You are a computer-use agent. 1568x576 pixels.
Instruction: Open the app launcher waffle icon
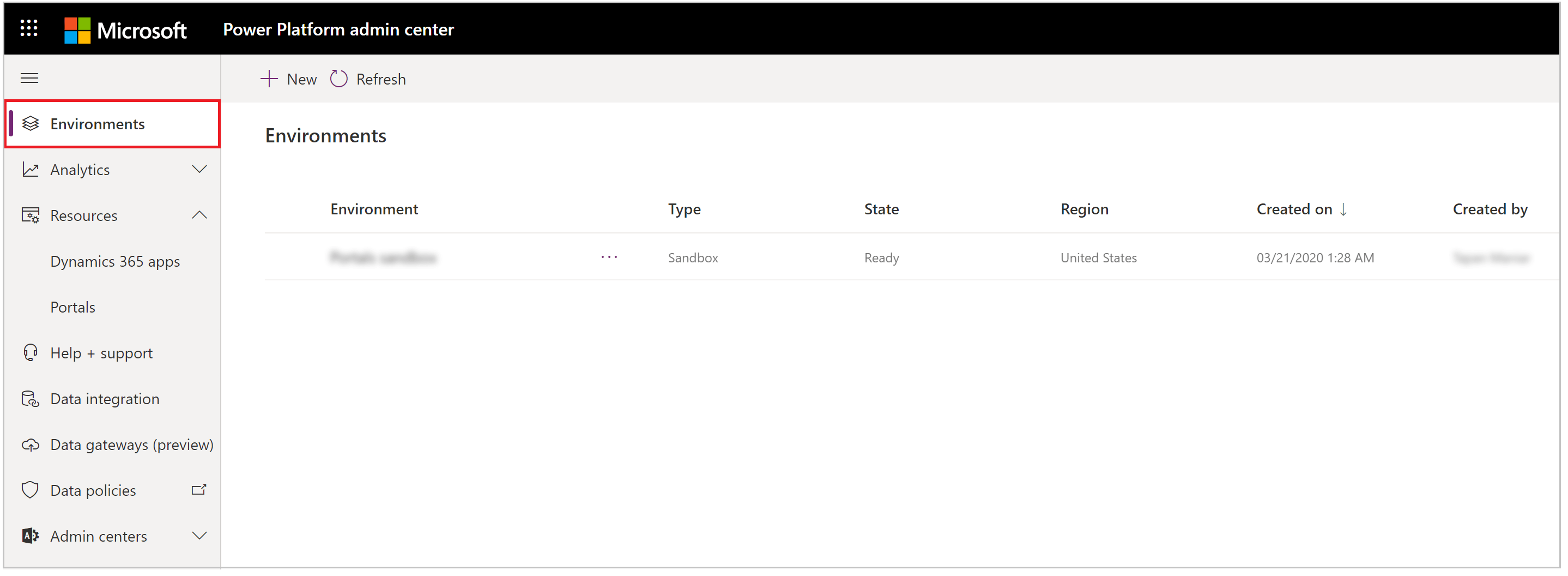pos(28,28)
